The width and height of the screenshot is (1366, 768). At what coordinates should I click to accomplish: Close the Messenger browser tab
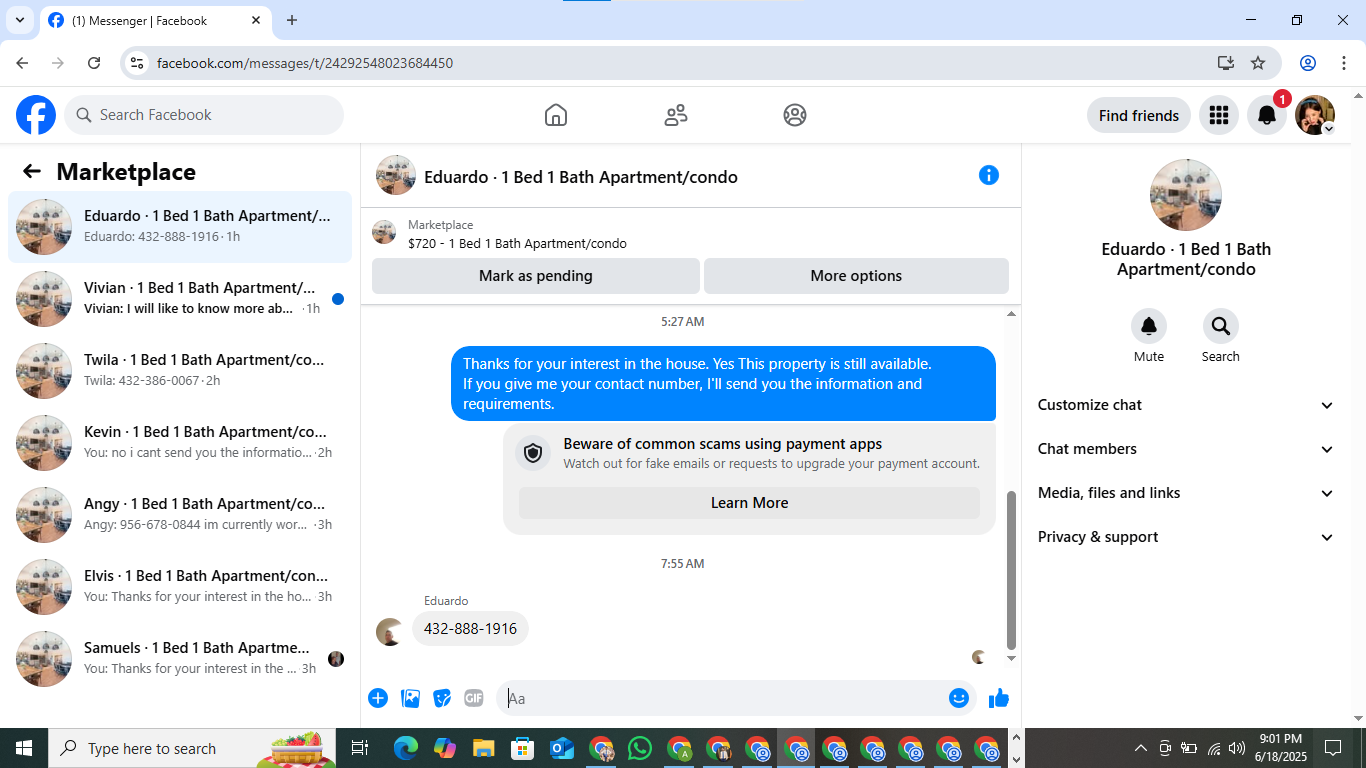256,20
